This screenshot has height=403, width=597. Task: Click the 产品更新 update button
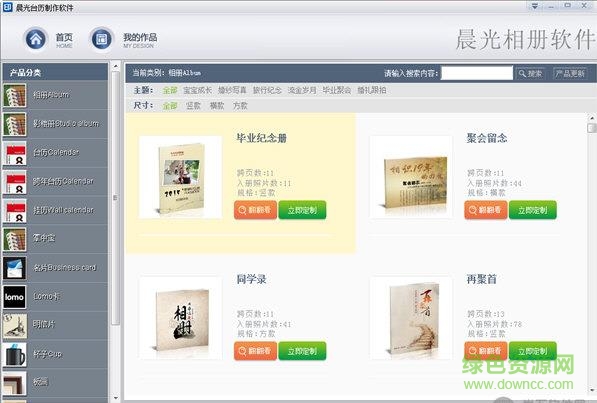coord(570,73)
